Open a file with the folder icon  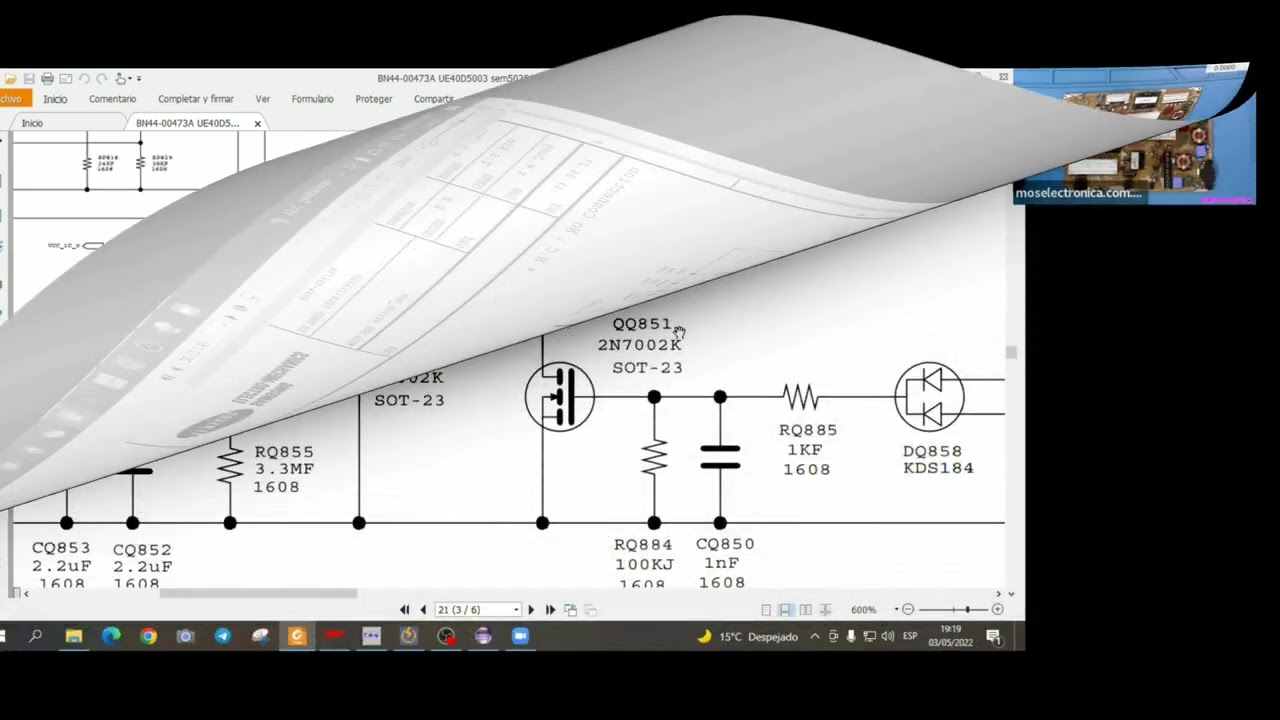tap(11, 78)
